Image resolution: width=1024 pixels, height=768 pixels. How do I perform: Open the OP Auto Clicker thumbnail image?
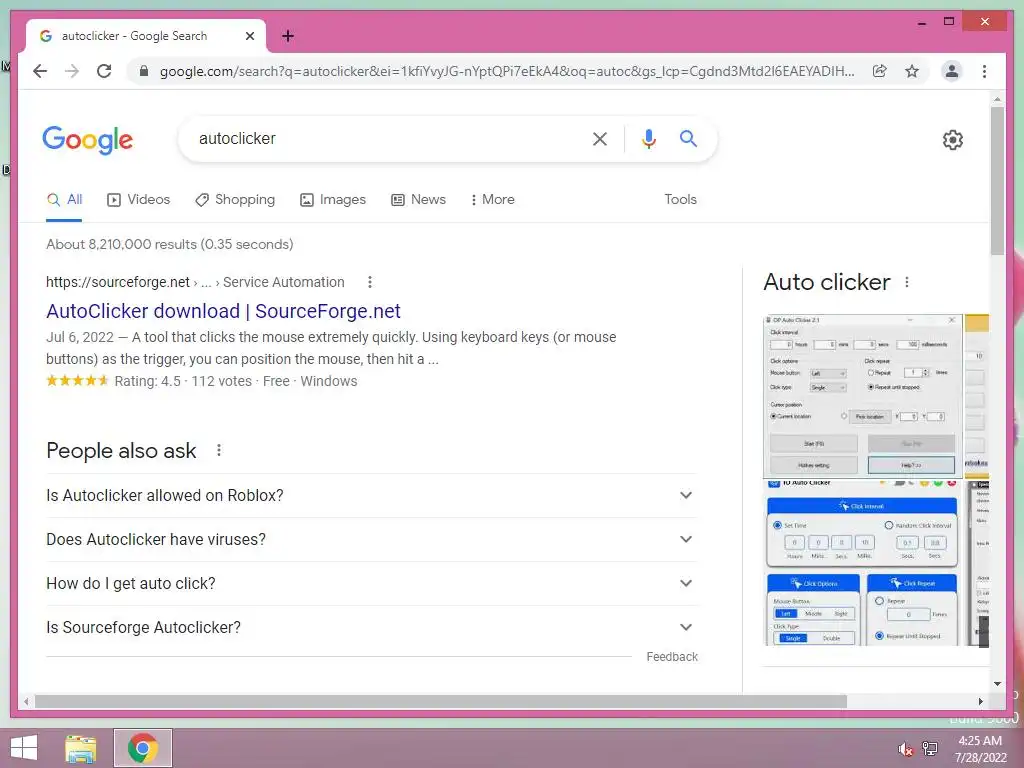point(863,396)
